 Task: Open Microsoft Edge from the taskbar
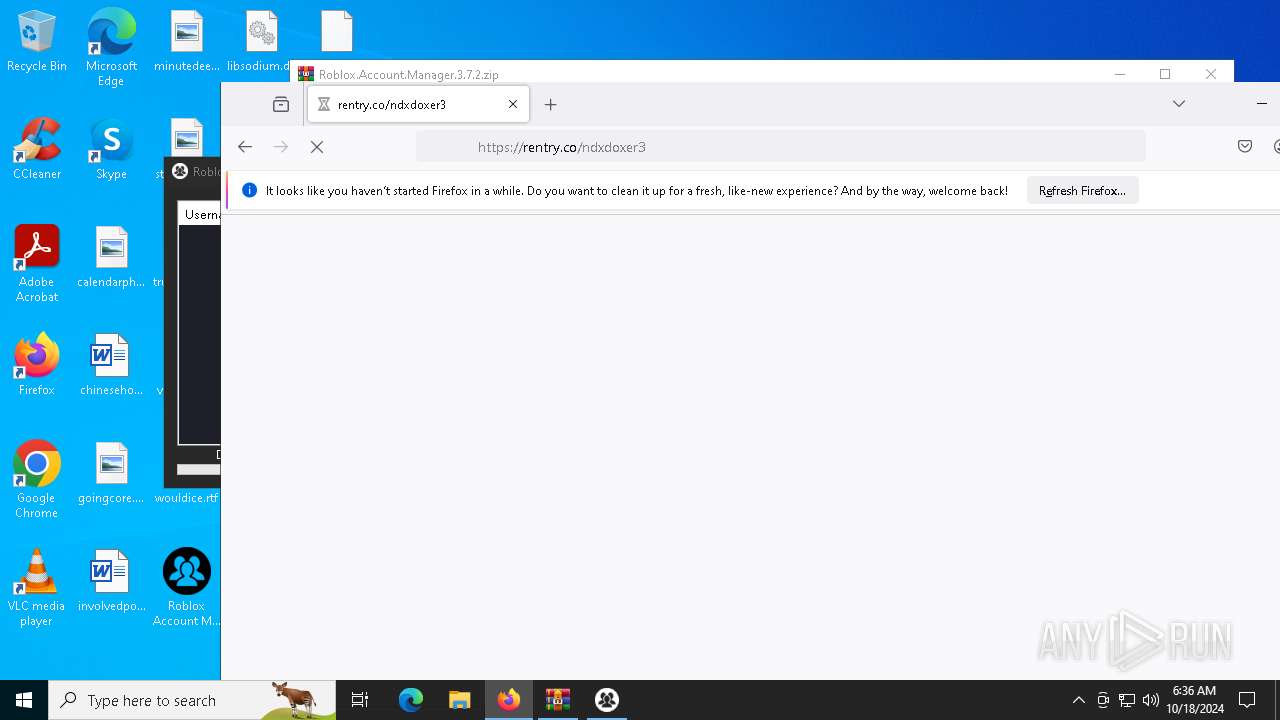(x=411, y=700)
